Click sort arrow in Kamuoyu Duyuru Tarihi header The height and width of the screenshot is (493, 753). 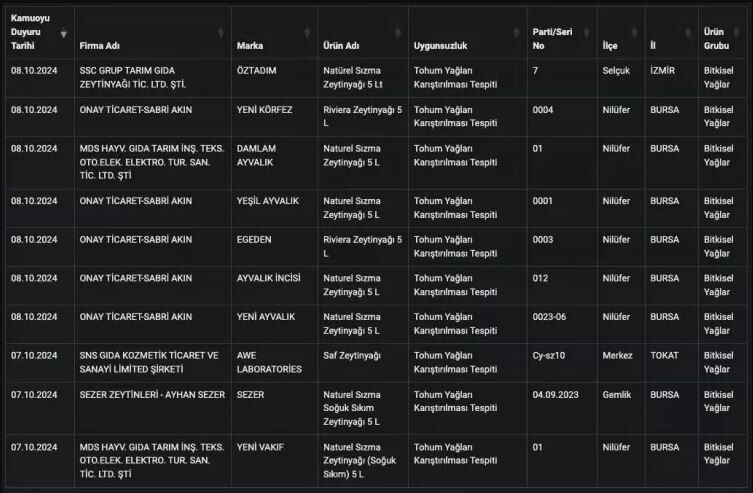click(x=65, y=33)
